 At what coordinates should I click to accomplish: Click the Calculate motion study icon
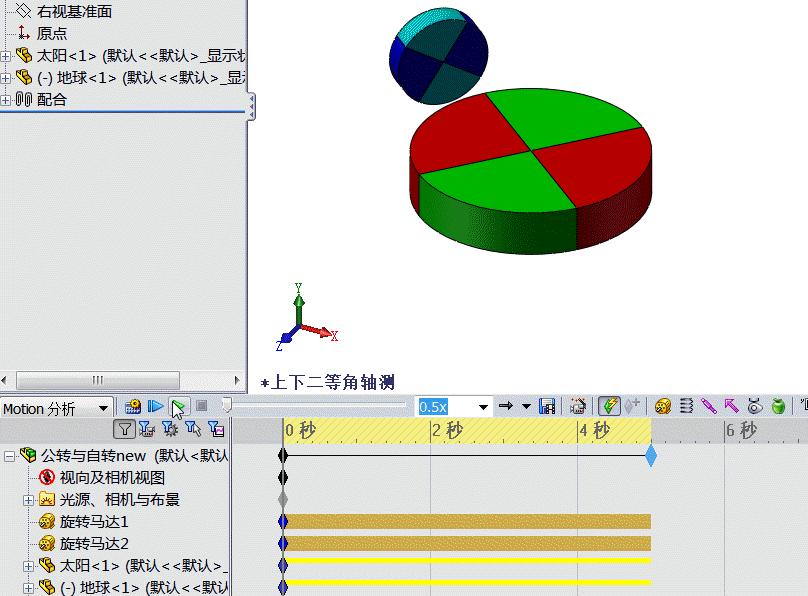pyautogui.click(x=131, y=406)
